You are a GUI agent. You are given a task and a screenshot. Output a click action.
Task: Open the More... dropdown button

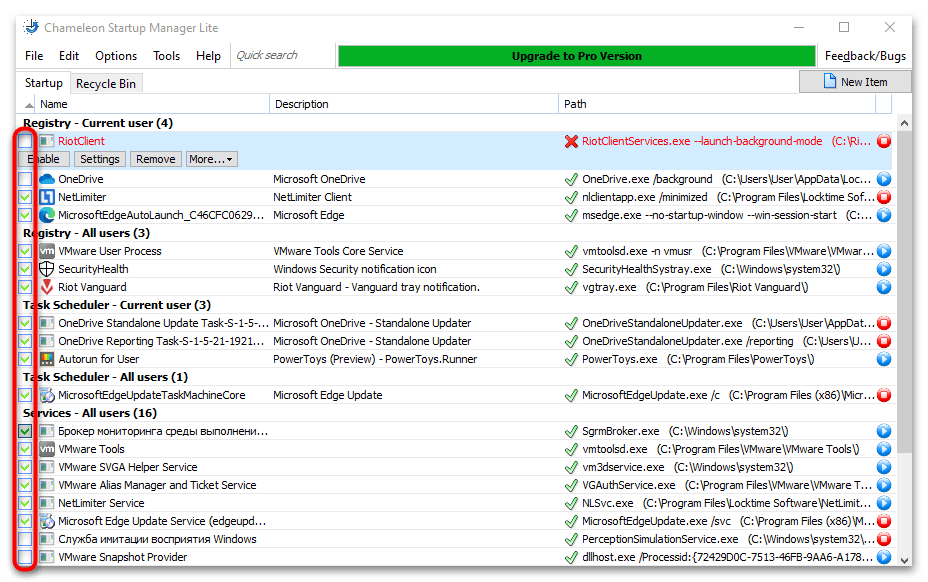(211, 159)
